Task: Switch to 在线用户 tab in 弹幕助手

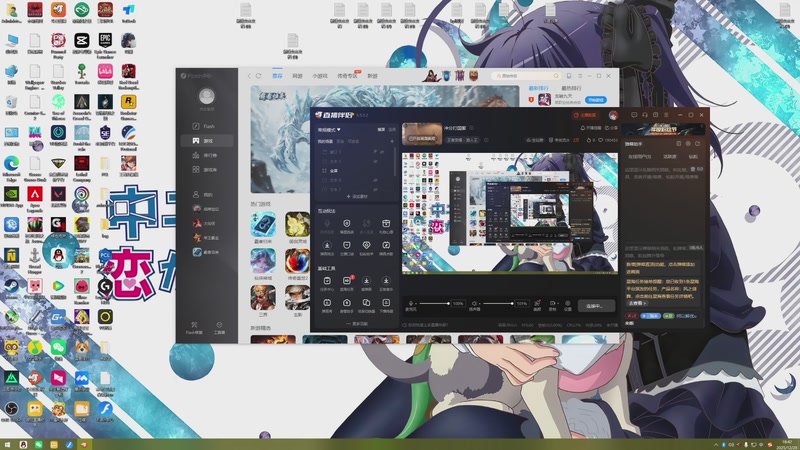Action: click(x=639, y=157)
